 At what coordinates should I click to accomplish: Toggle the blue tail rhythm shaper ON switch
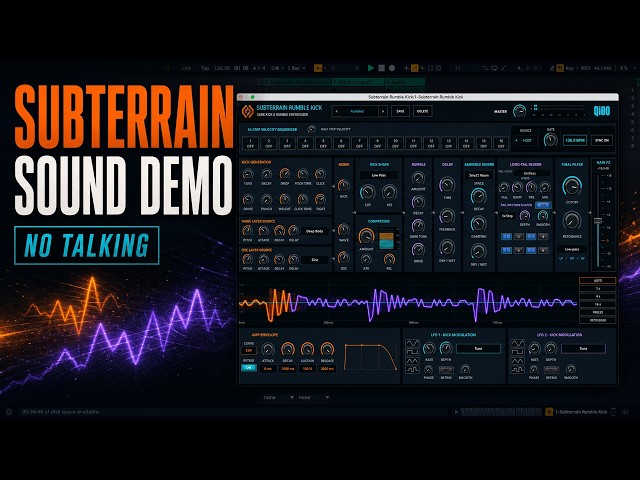(x=543, y=205)
